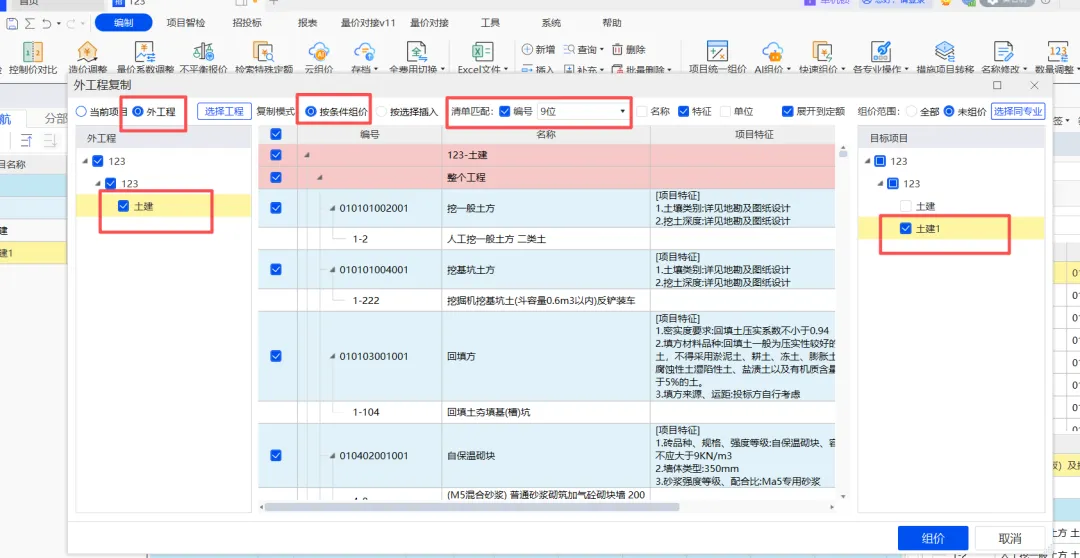1080x558 pixels.
Task: Click the 选择工程 button
Action: 225,111
